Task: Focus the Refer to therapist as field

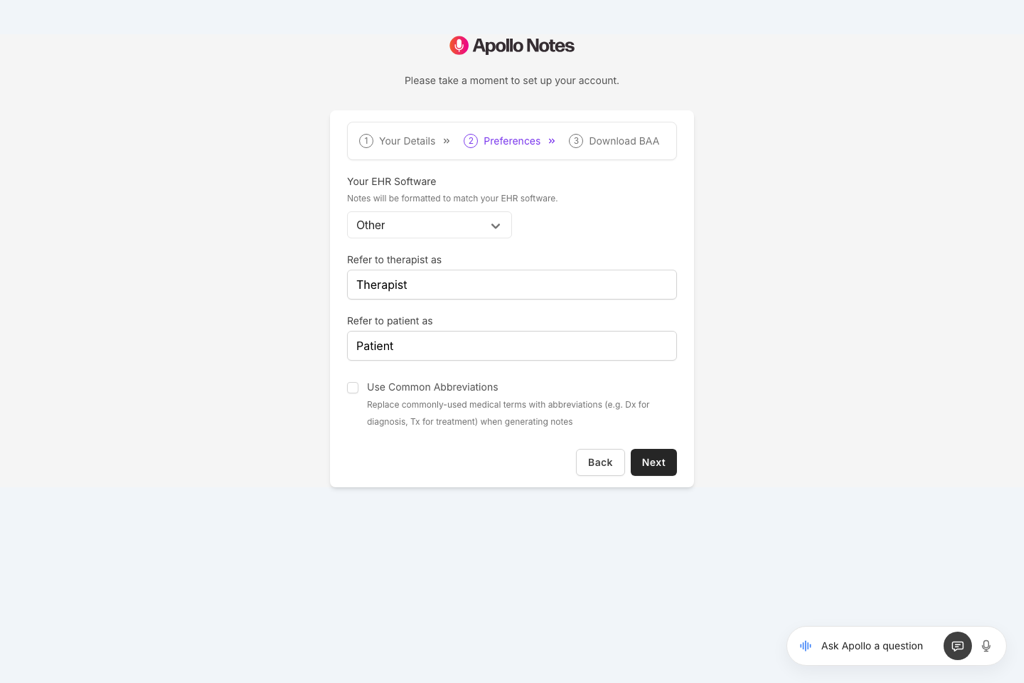Action: click(x=512, y=285)
